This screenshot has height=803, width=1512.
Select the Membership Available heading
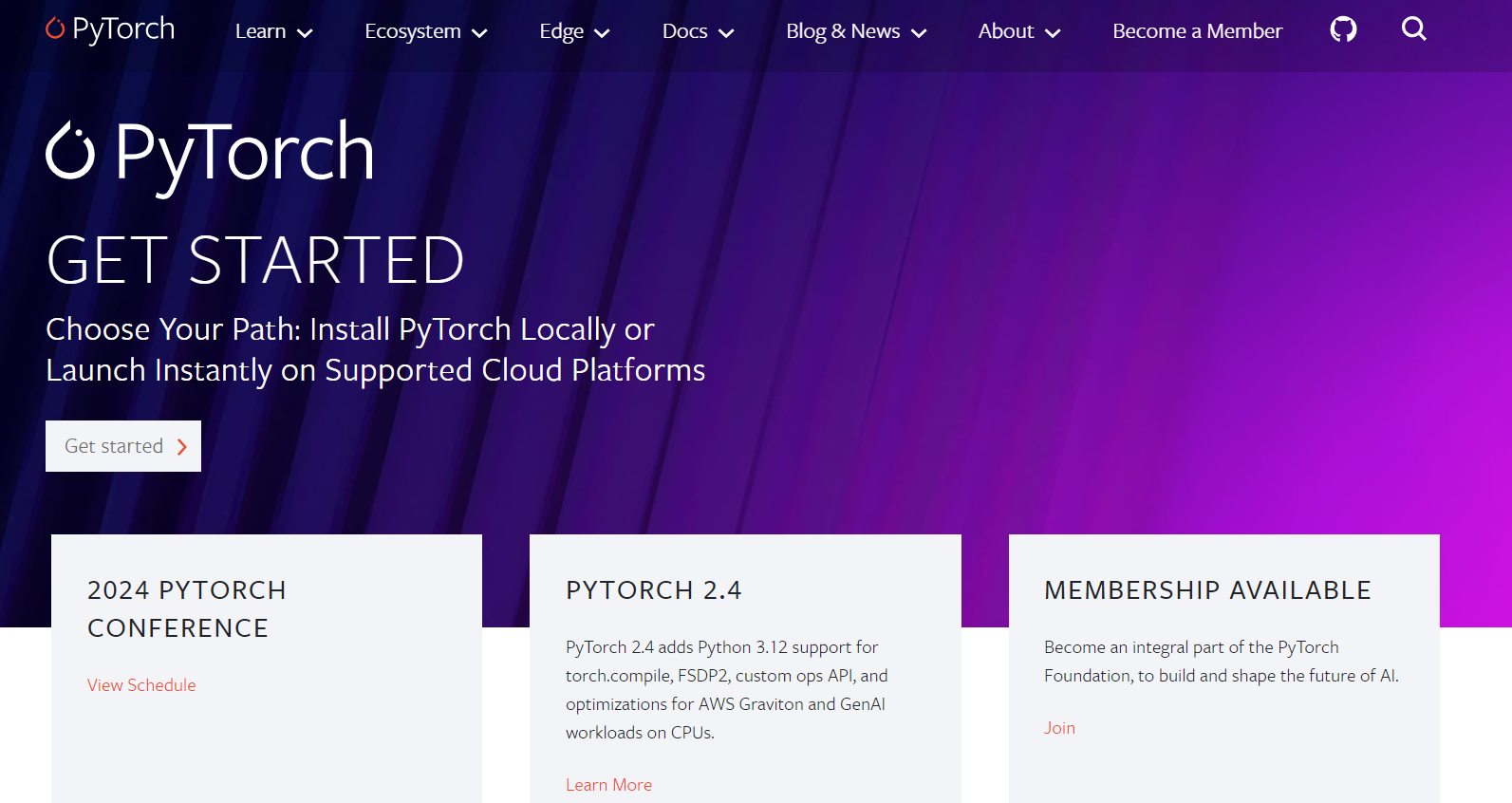(x=1207, y=590)
